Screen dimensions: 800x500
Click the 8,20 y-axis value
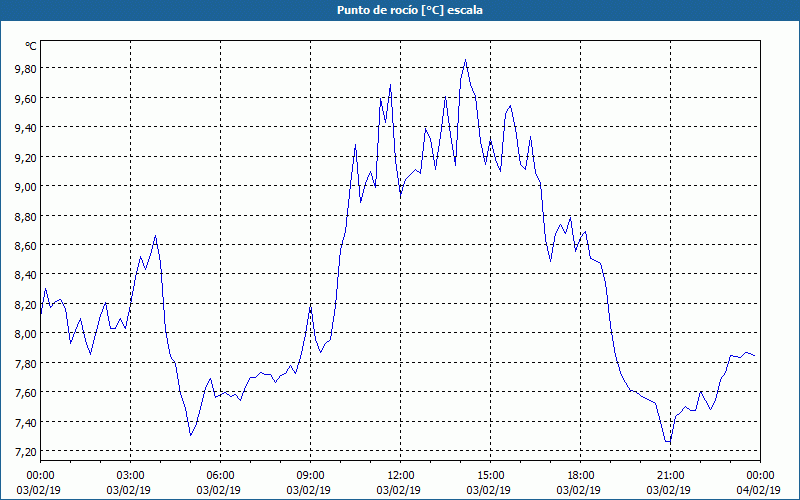pos(26,304)
